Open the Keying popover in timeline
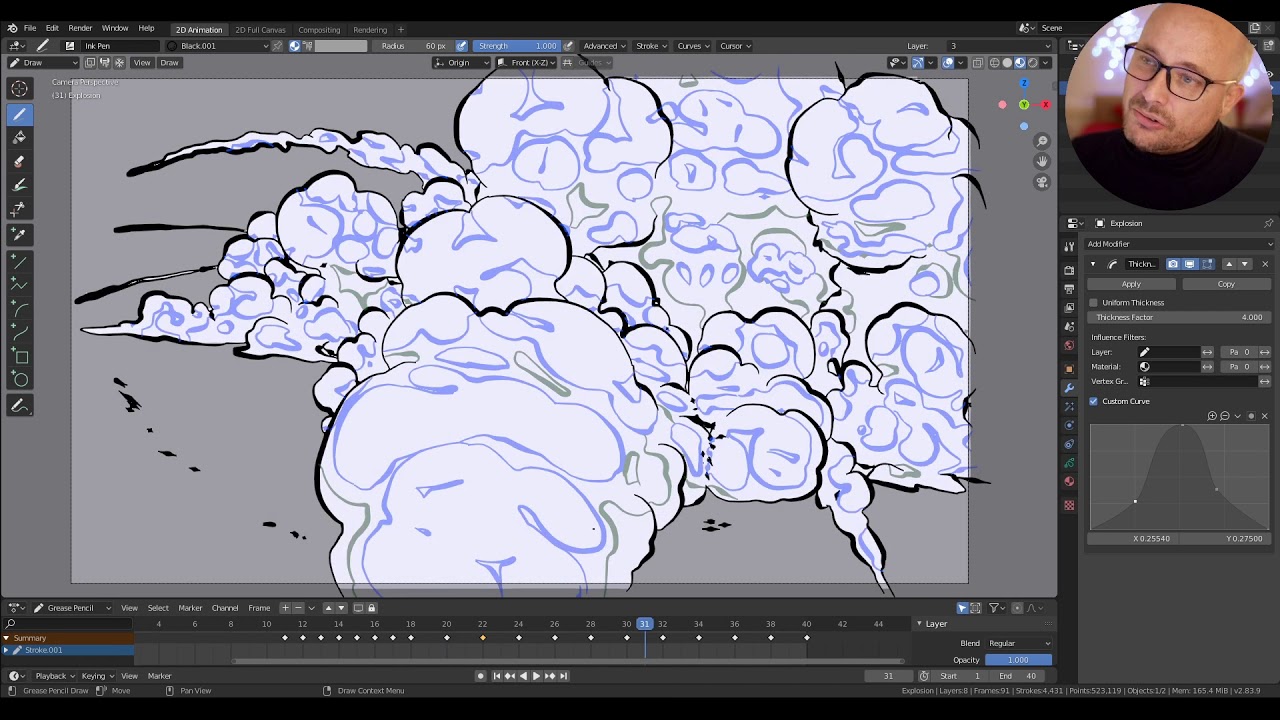Image resolution: width=1280 pixels, height=720 pixels. (97, 676)
